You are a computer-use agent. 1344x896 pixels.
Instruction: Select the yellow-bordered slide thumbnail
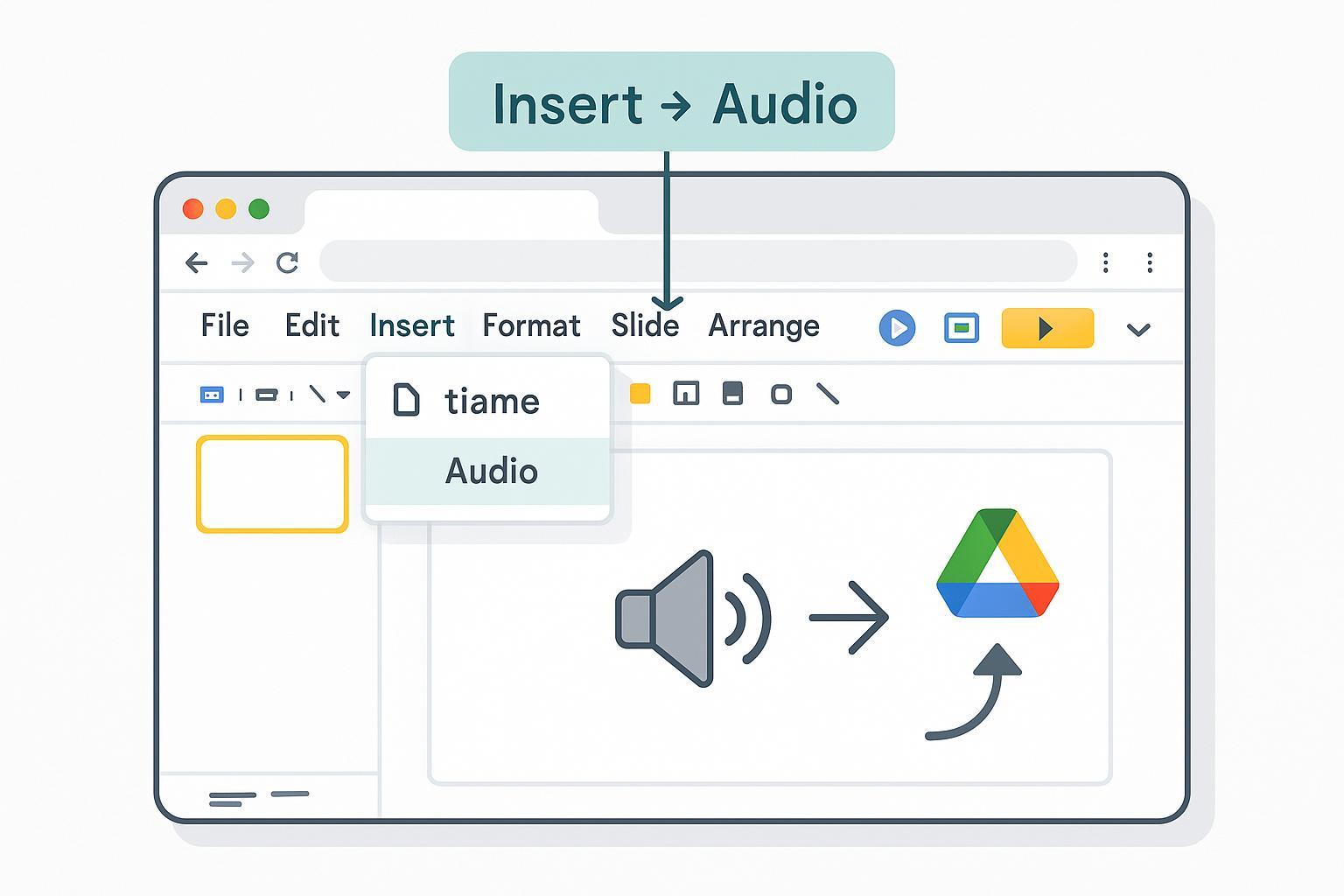[x=272, y=484]
